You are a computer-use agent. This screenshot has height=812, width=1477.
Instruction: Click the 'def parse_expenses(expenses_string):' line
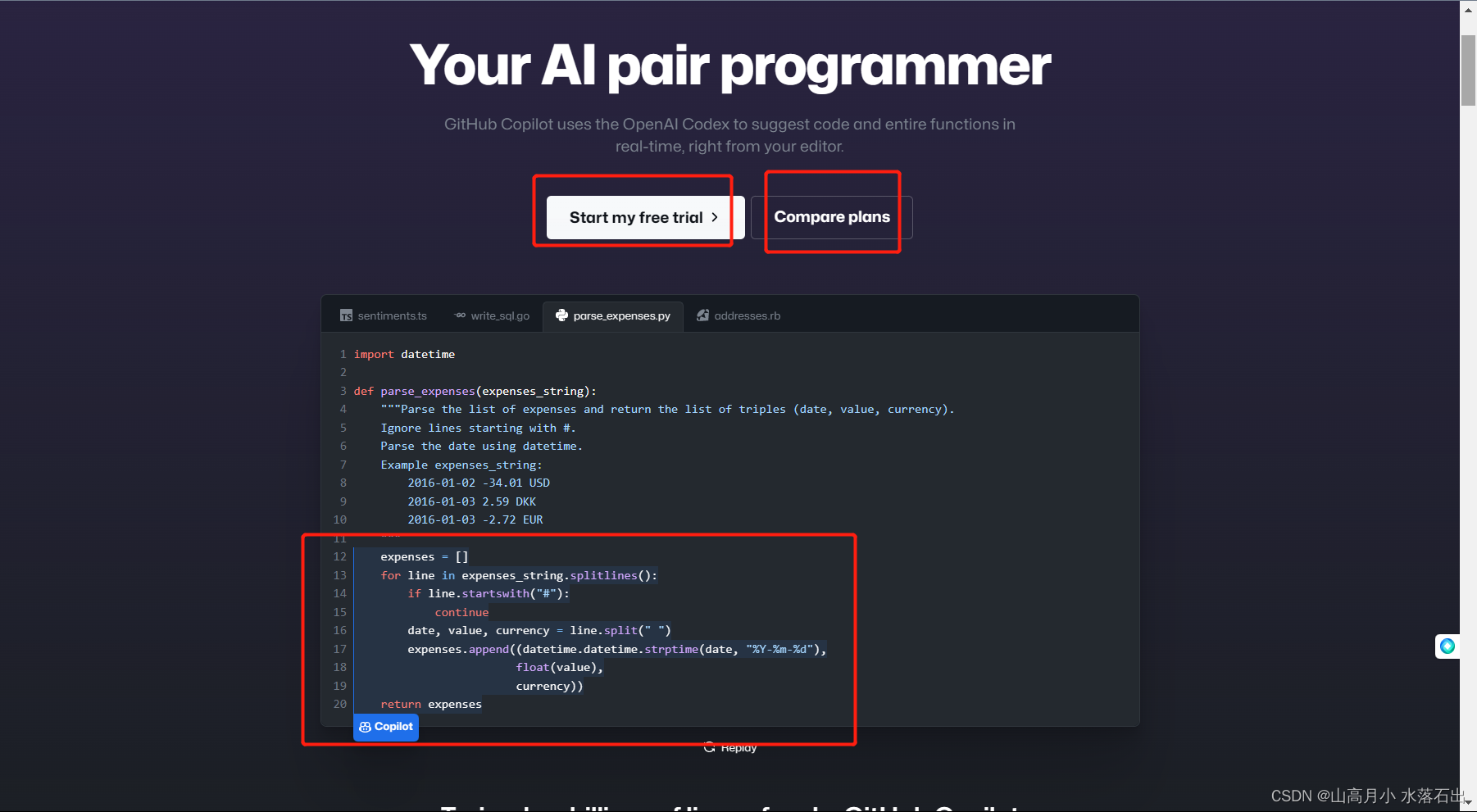(475, 391)
